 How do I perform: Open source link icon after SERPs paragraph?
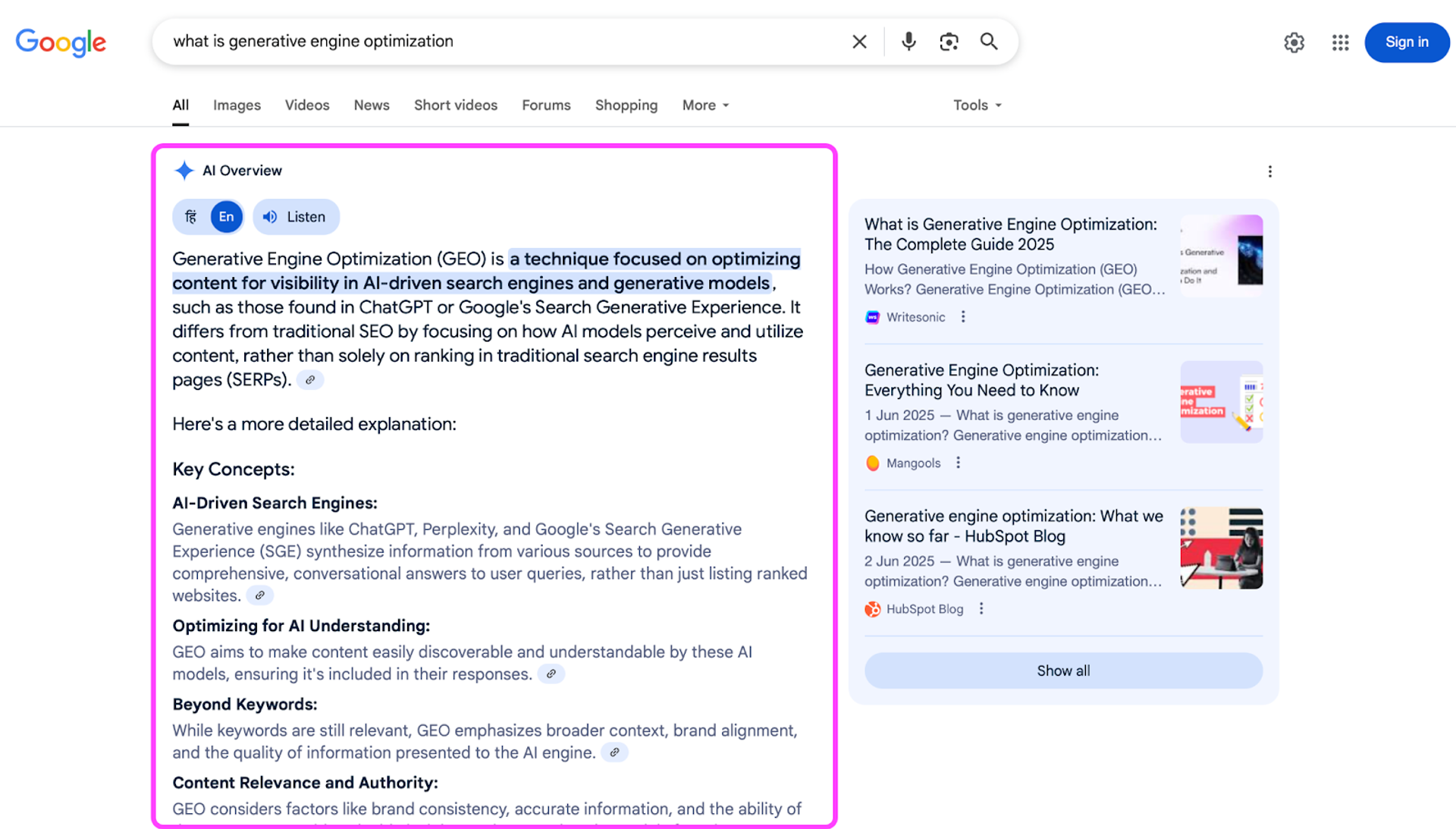[x=310, y=380]
